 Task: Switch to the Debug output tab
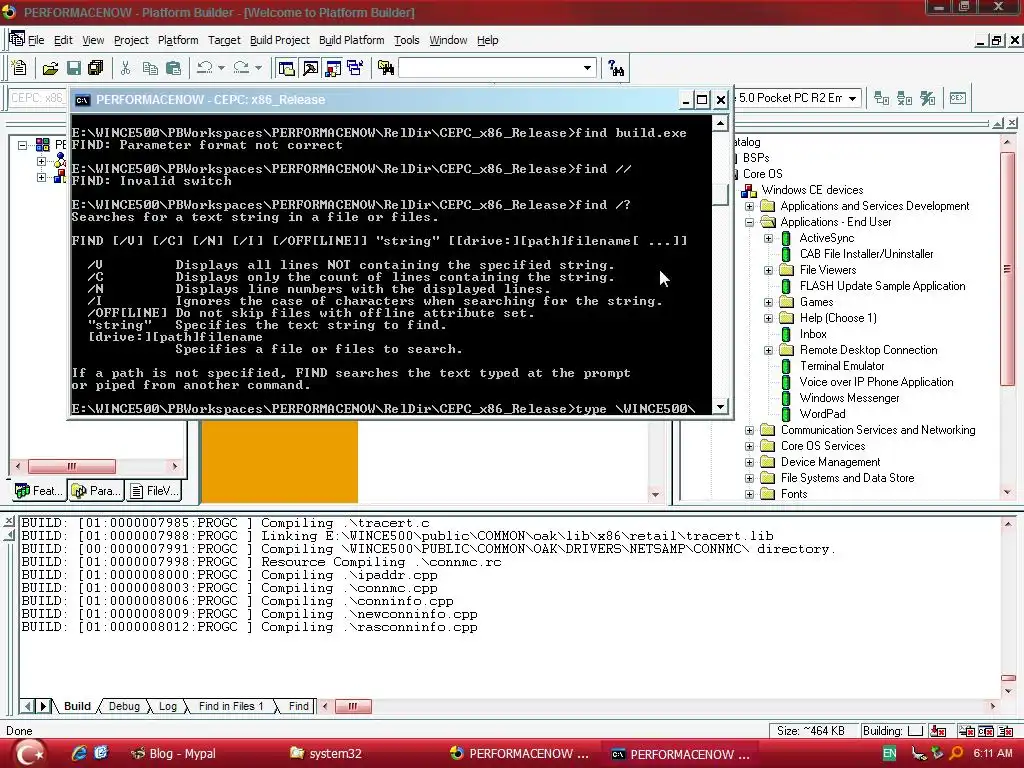click(x=124, y=706)
